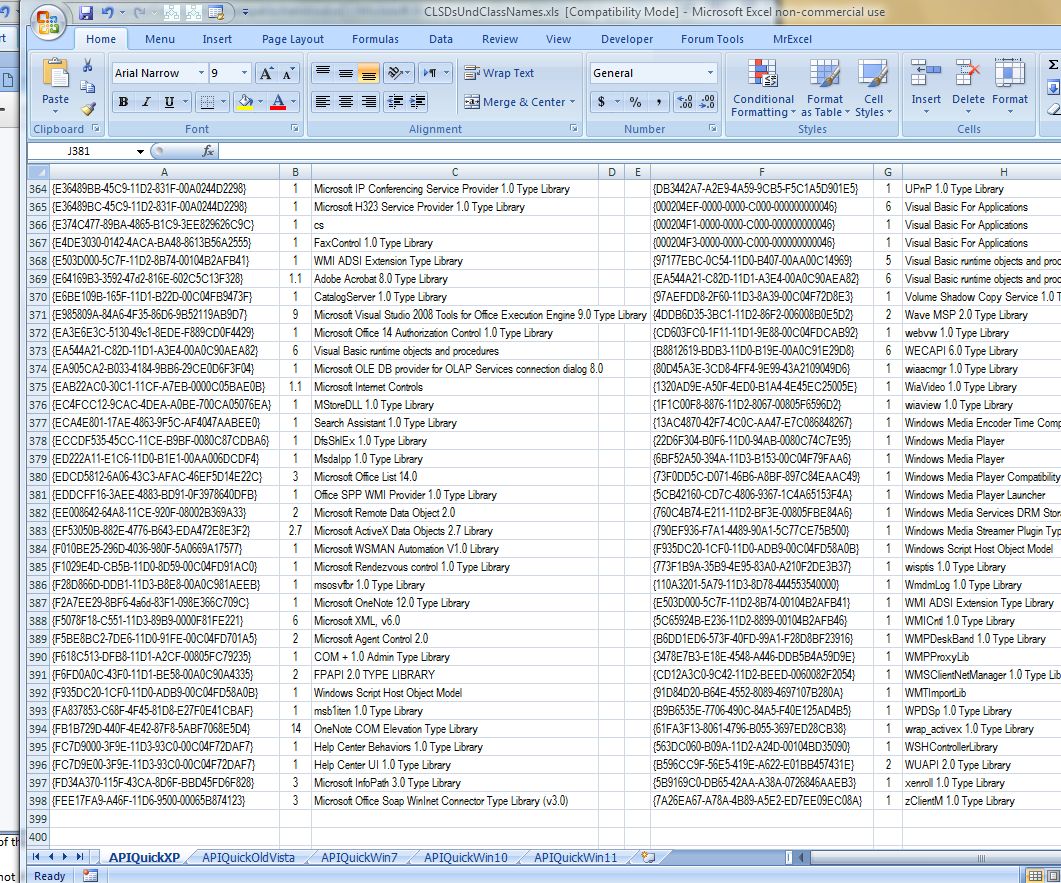
Task: Click the AutoSum sigma icon
Action: tap(1053, 65)
